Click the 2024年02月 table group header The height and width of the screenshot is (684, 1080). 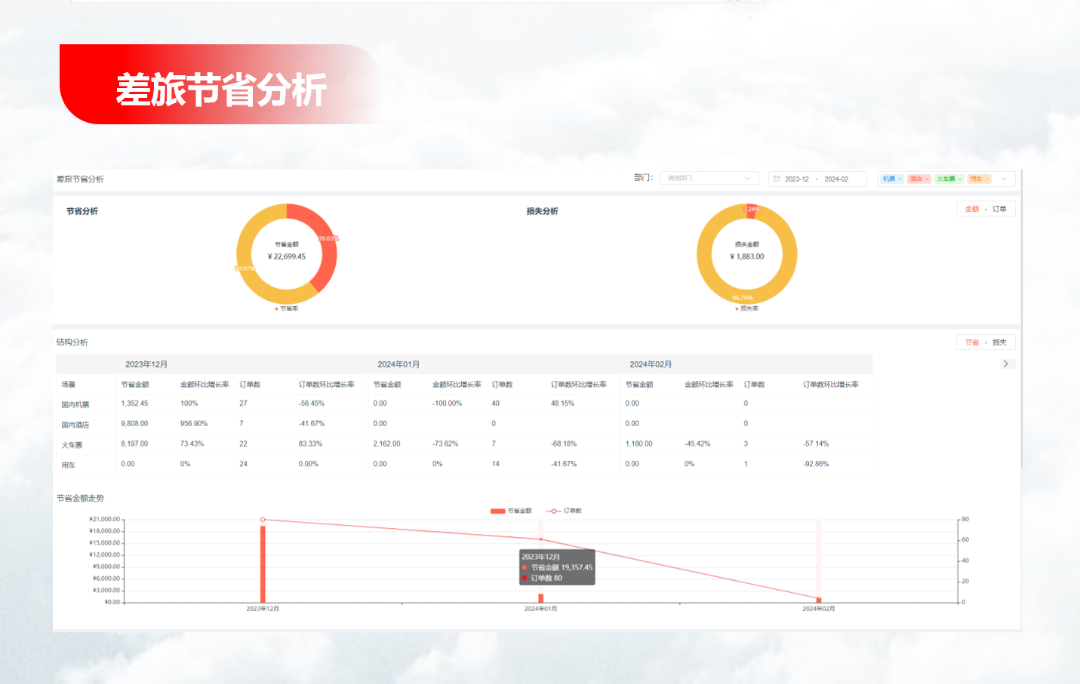point(650,364)
